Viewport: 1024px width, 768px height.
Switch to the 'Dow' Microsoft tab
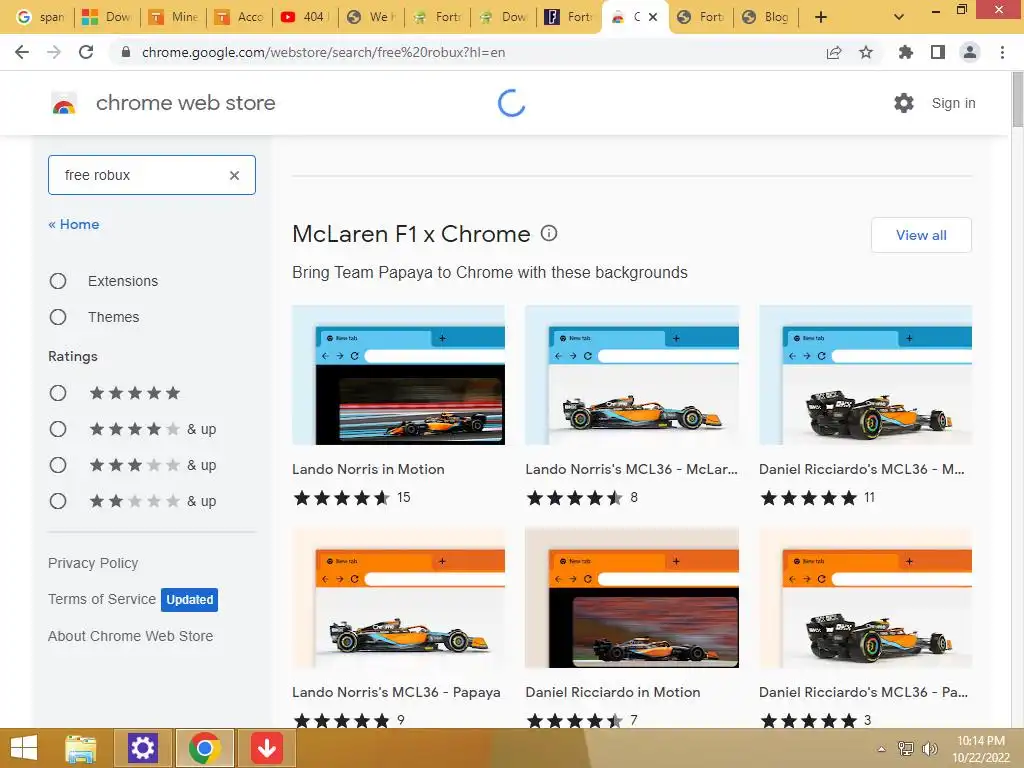pyautogui.click(x=106, y=17)
